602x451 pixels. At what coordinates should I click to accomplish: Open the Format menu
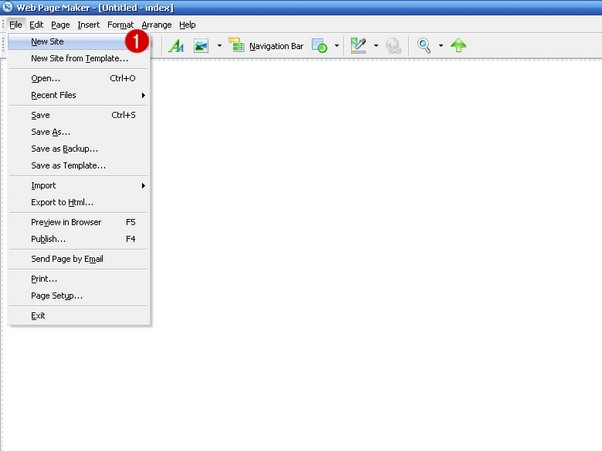pos(121,25)
